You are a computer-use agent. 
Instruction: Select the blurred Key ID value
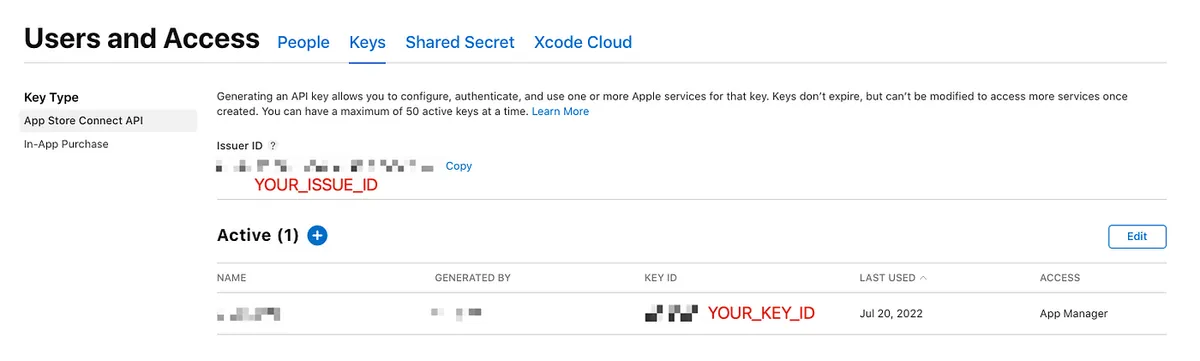671,313
